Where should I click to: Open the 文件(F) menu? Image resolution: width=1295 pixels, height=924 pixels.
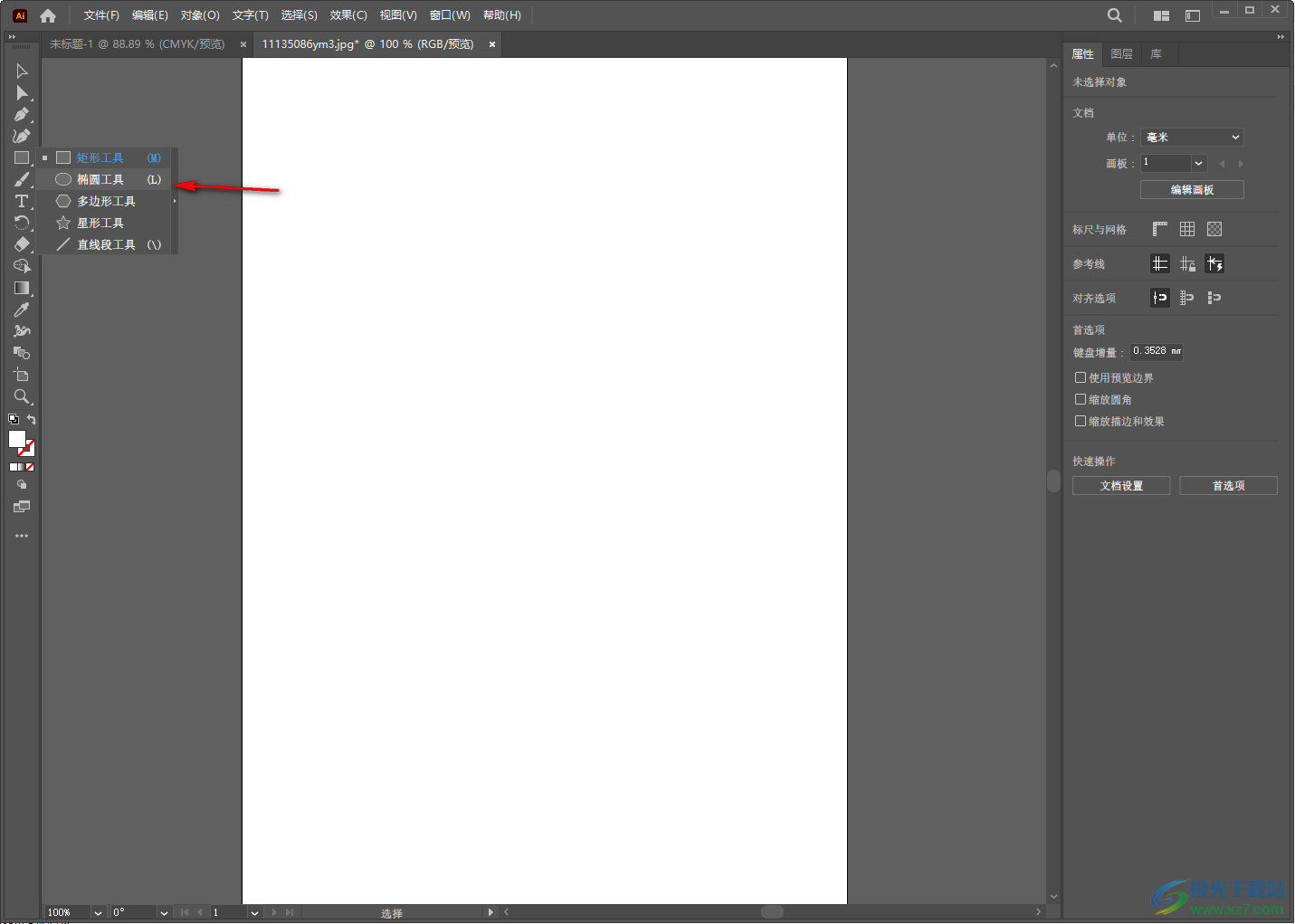101,15
